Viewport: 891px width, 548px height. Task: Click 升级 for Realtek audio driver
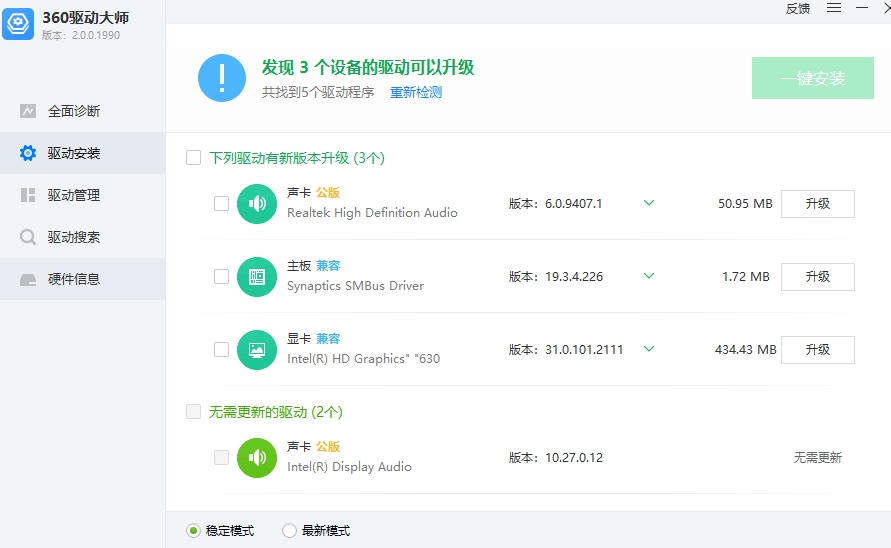[x=818, y=204]
